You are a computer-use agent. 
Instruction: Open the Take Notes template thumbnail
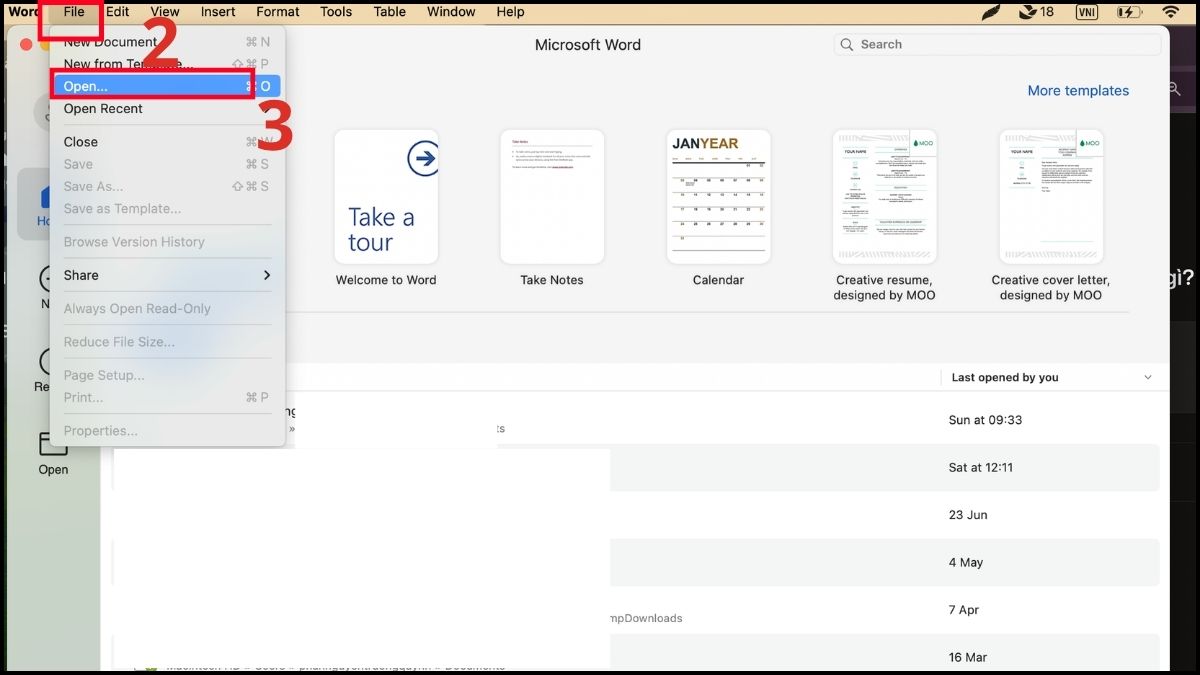coord(552,197)
